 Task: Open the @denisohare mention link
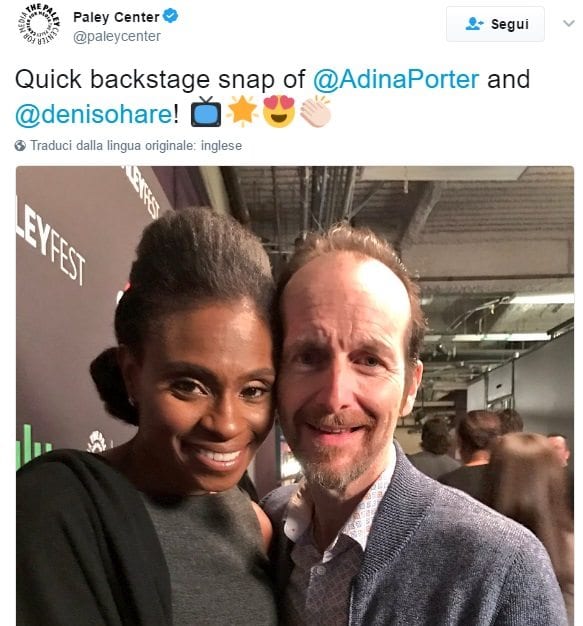[94, 114]
